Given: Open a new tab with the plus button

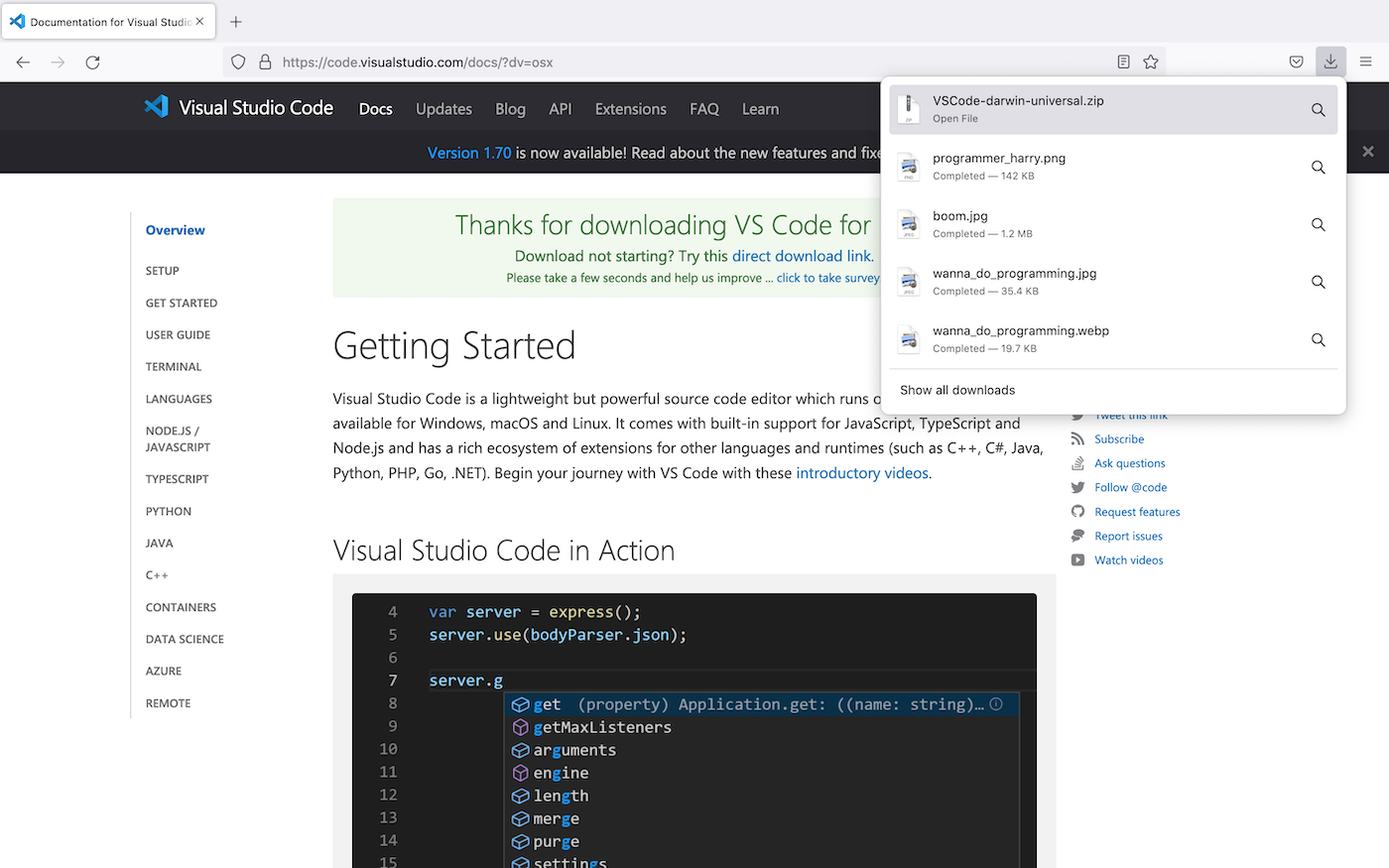Looking at the screenshot, I should pyautogui.click(x=236, y=22).
